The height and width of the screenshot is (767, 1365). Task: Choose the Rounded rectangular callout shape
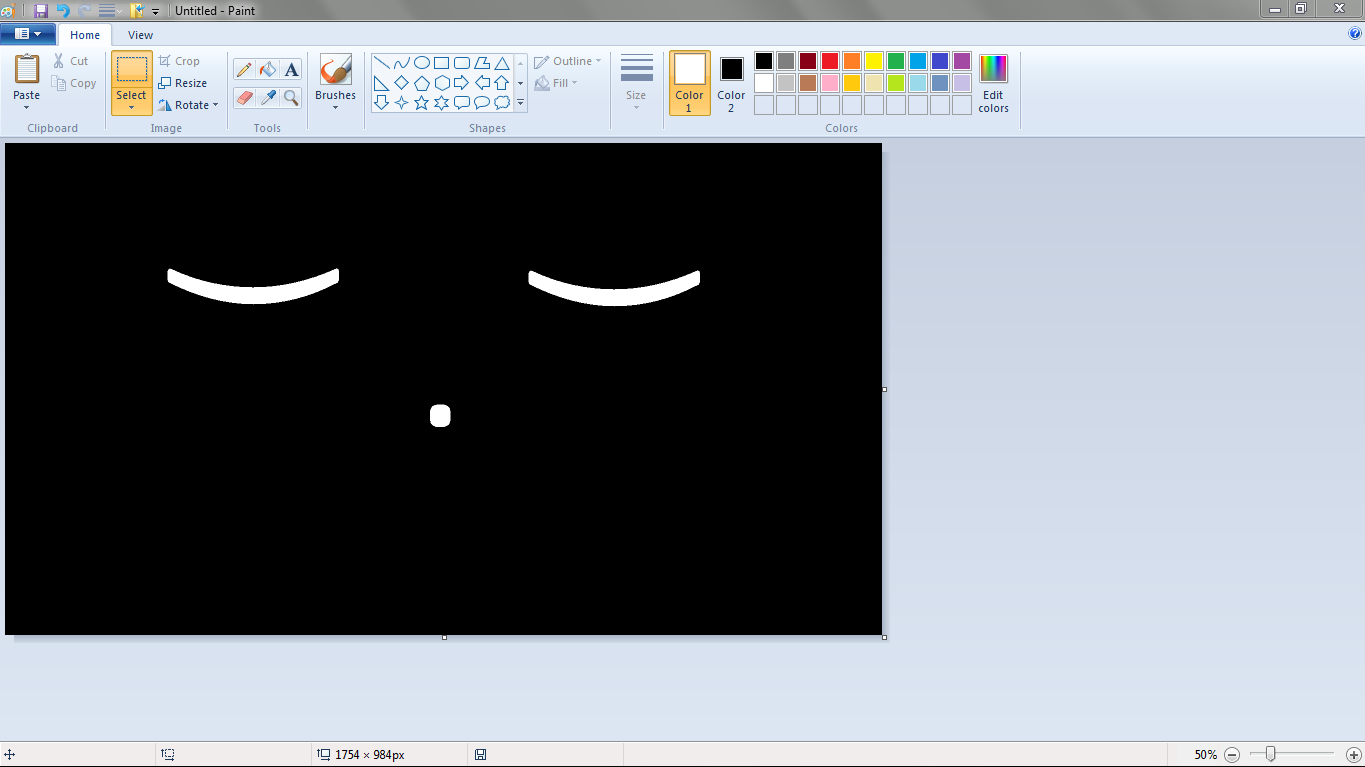461,102
